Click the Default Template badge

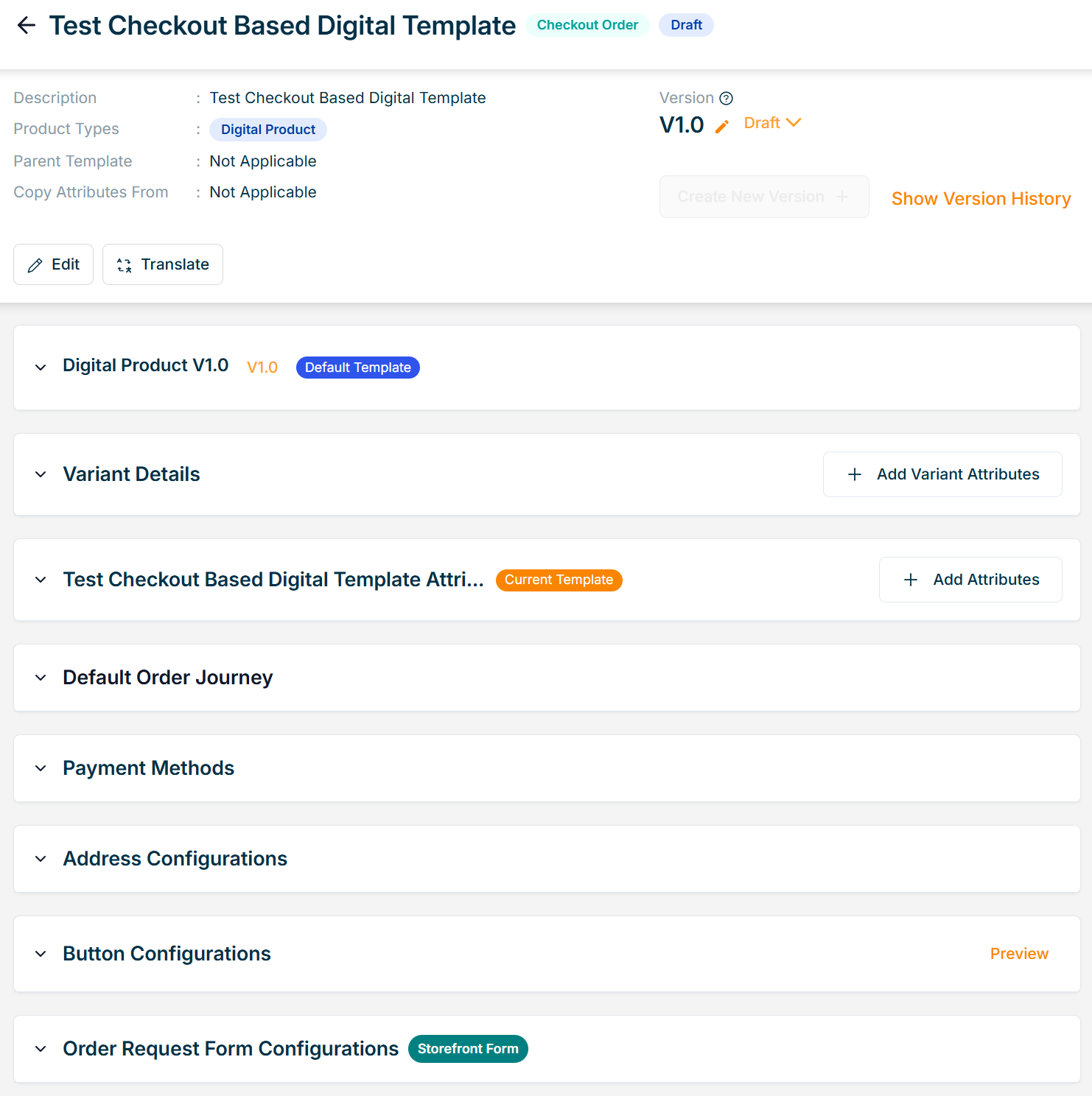click(357, 368)
